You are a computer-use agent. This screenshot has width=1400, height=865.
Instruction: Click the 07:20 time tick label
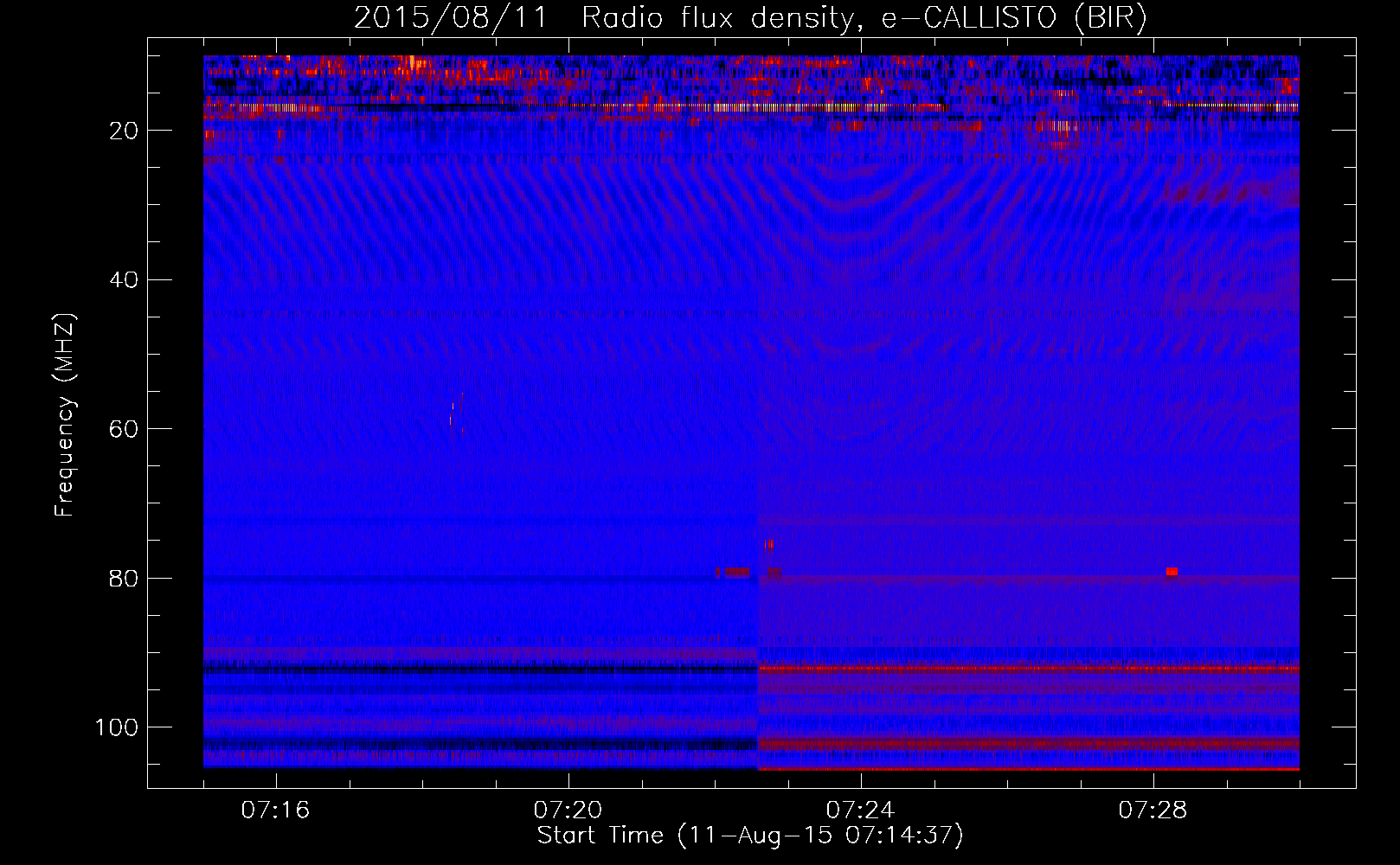click(x=568, y=810)
